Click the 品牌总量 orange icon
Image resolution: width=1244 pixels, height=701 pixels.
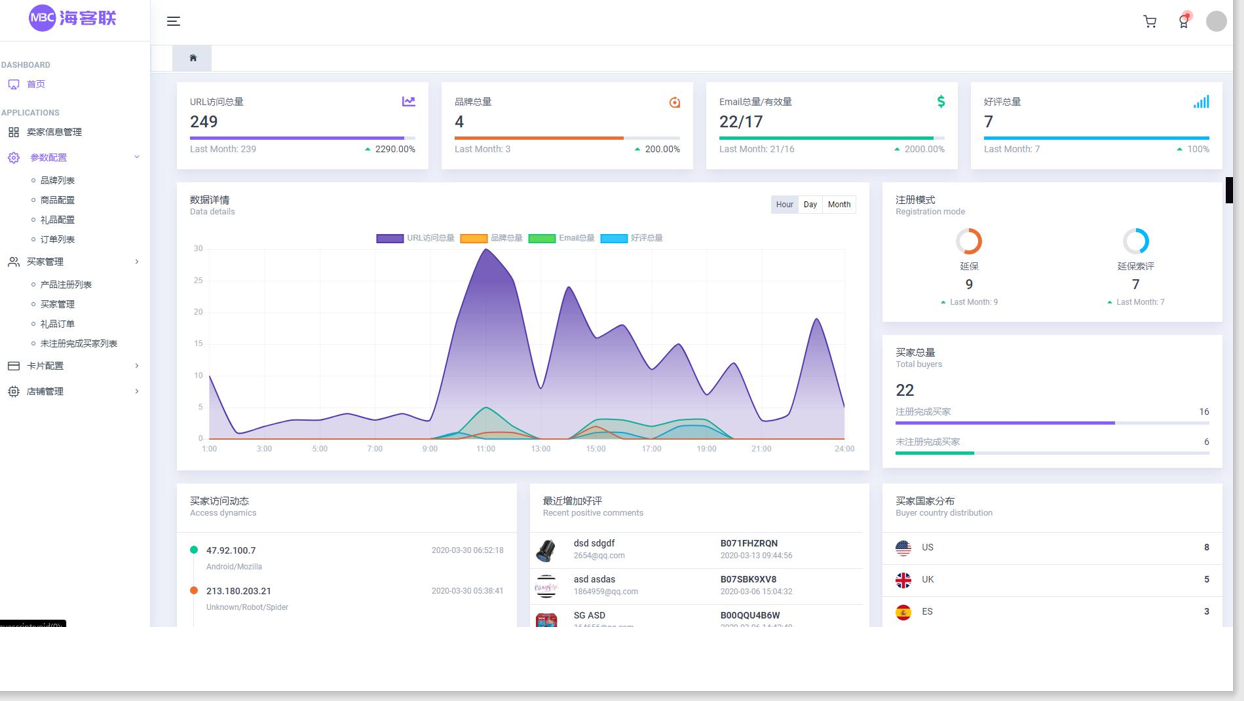(674, 102)
